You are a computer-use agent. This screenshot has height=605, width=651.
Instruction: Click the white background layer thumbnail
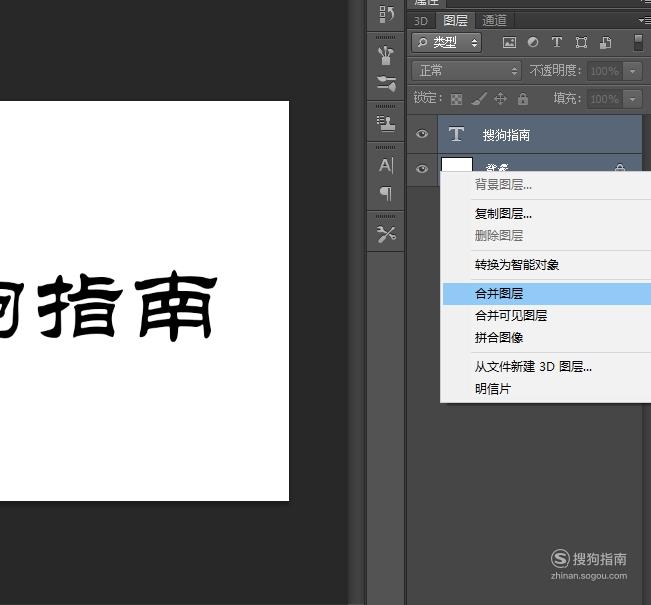click(457, 164)
